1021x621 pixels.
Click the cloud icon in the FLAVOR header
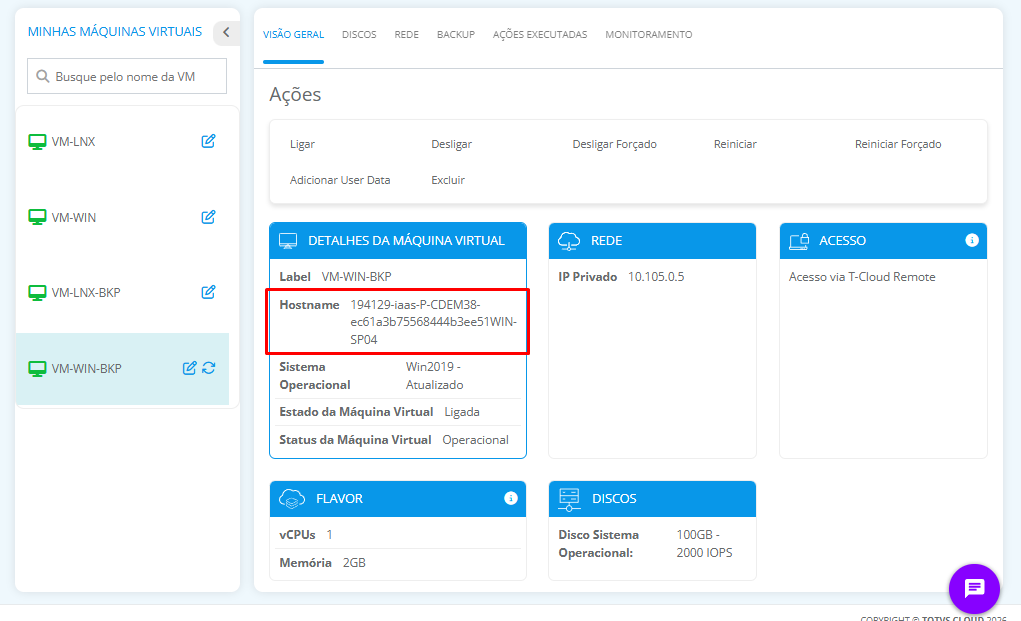point(292,499)
